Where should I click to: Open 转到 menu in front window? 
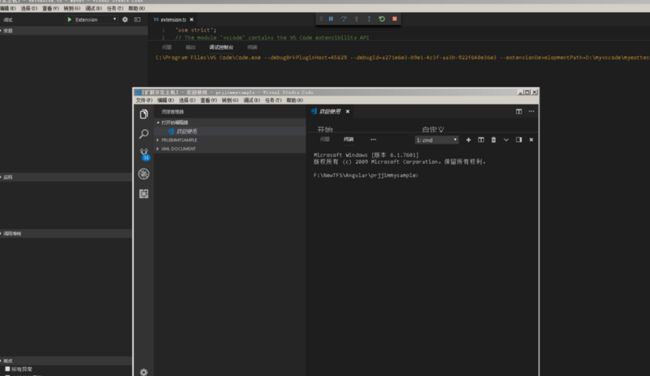click(230, 100)
